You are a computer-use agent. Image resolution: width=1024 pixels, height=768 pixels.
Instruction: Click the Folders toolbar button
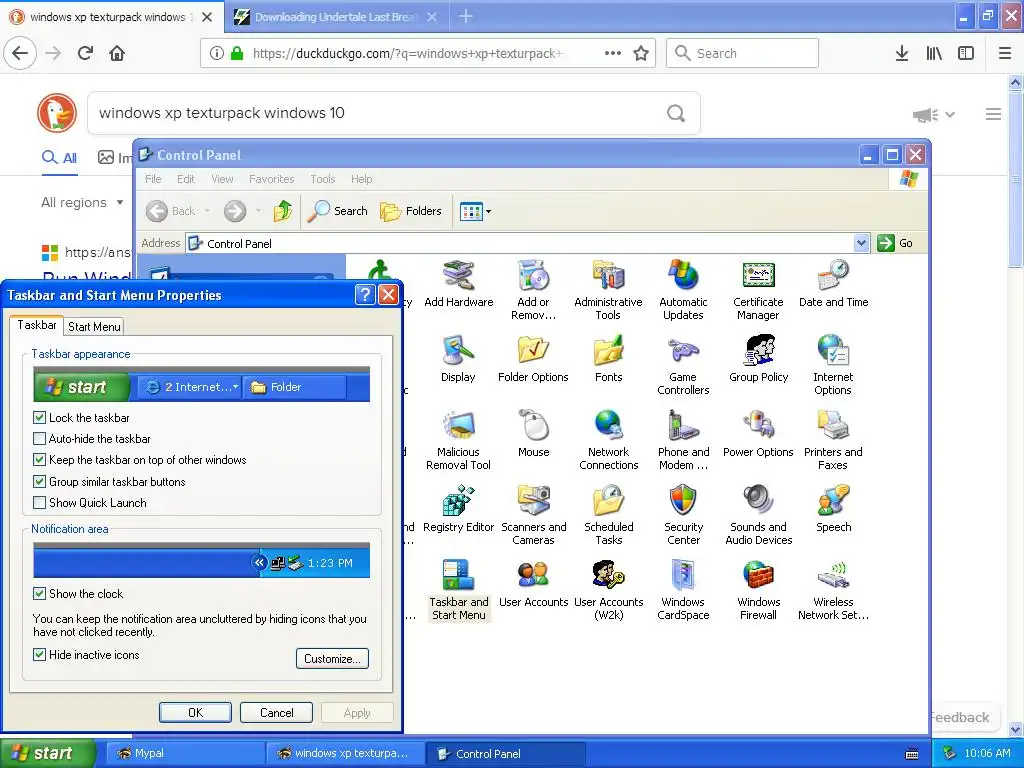pyautogui.click(x=411, y=211)
